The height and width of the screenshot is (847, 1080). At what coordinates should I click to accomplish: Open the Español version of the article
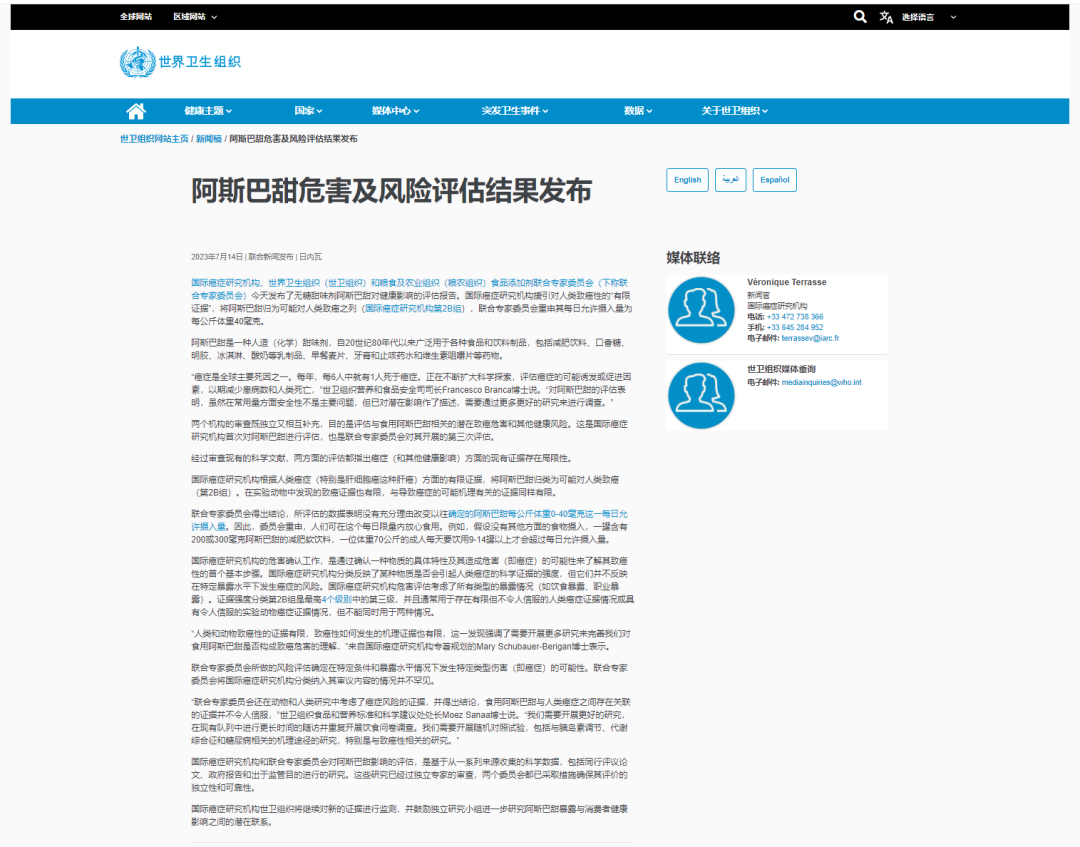click(774, 179)
